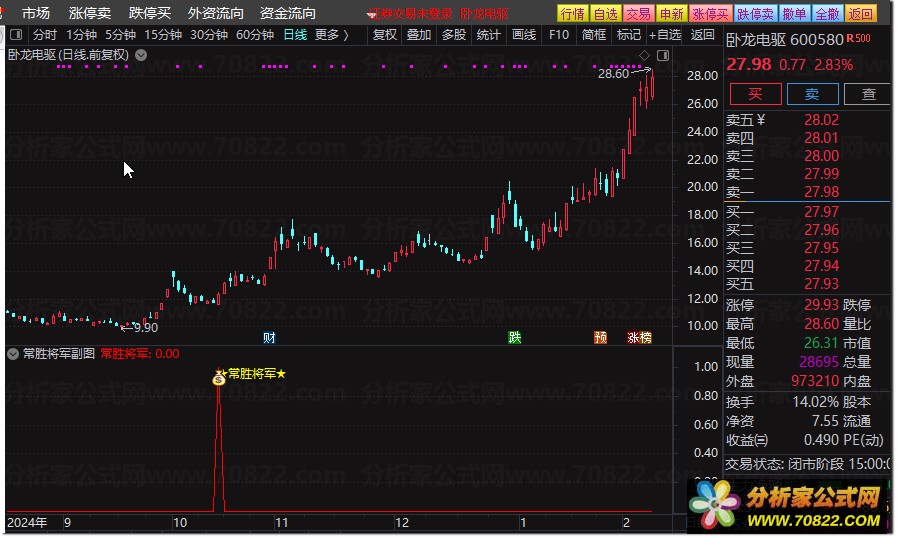Click the diamond icon atop the chart
This screenshot has height=537, width=897.
[644, 55]
